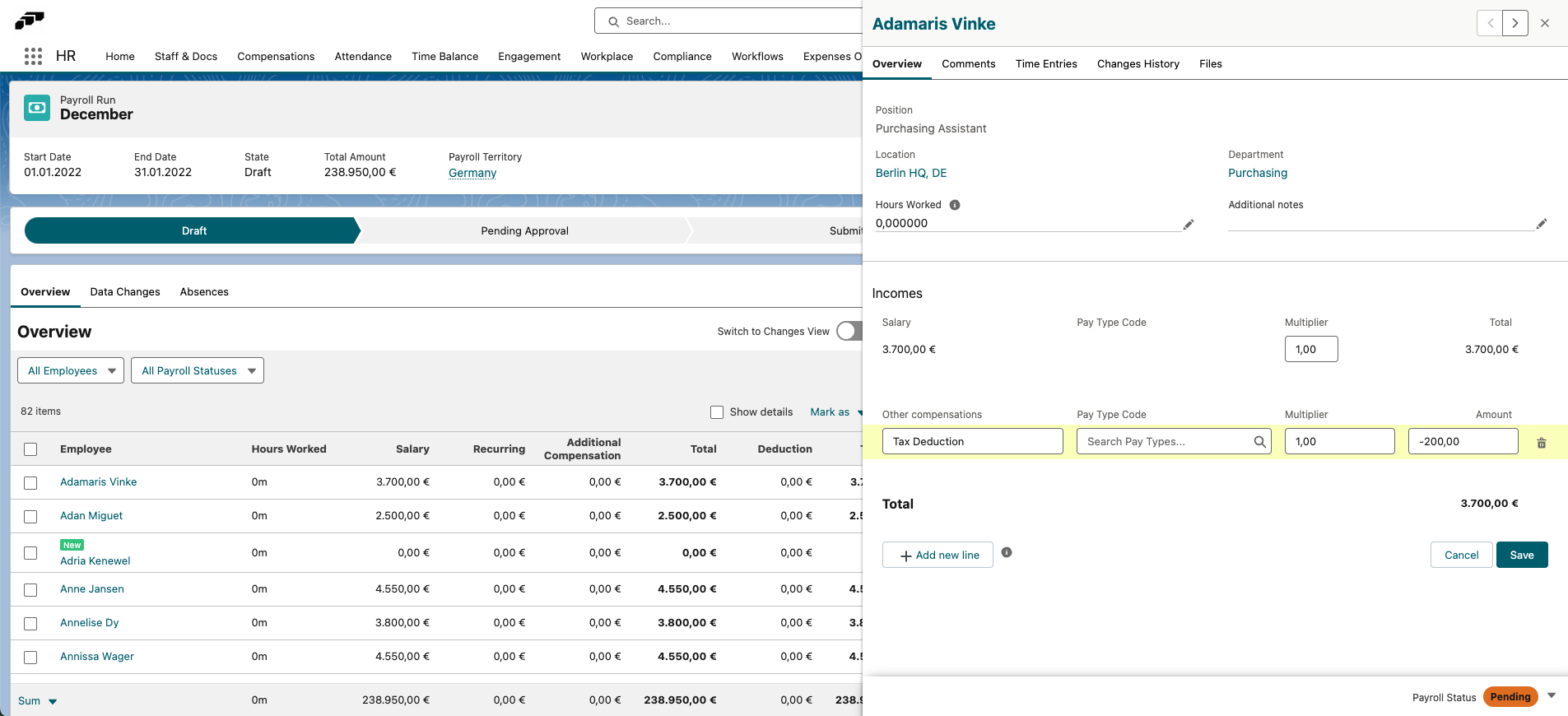Image resolution: width=1568 pixels, height=716 pixels.
Task: Open the Payroll Status Pending dropdown
Action: 1551,696
